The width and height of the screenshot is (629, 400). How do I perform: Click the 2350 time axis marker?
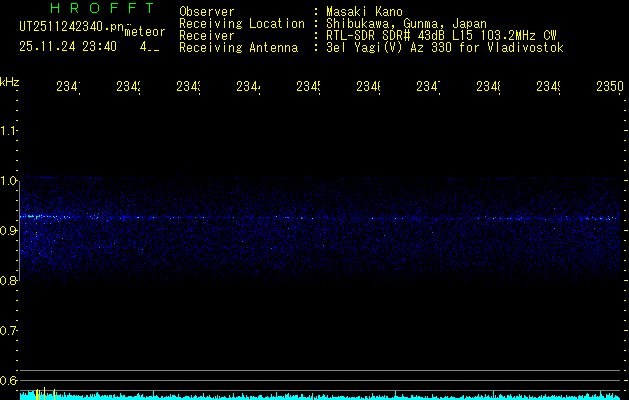609,87
